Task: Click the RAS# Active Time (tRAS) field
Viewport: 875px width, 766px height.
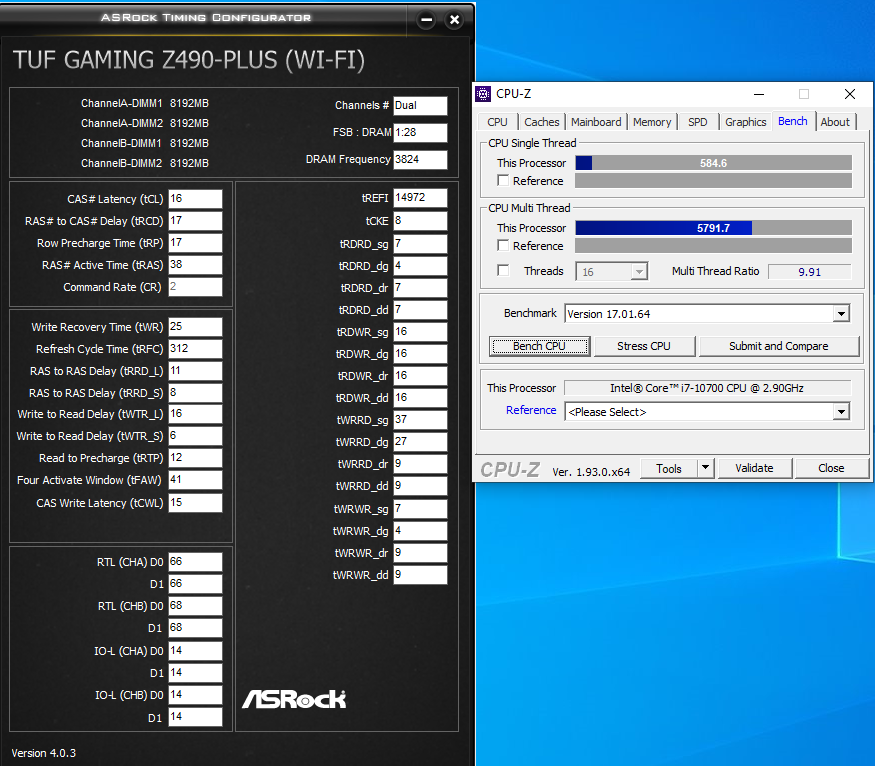Action: pos(195,264)
